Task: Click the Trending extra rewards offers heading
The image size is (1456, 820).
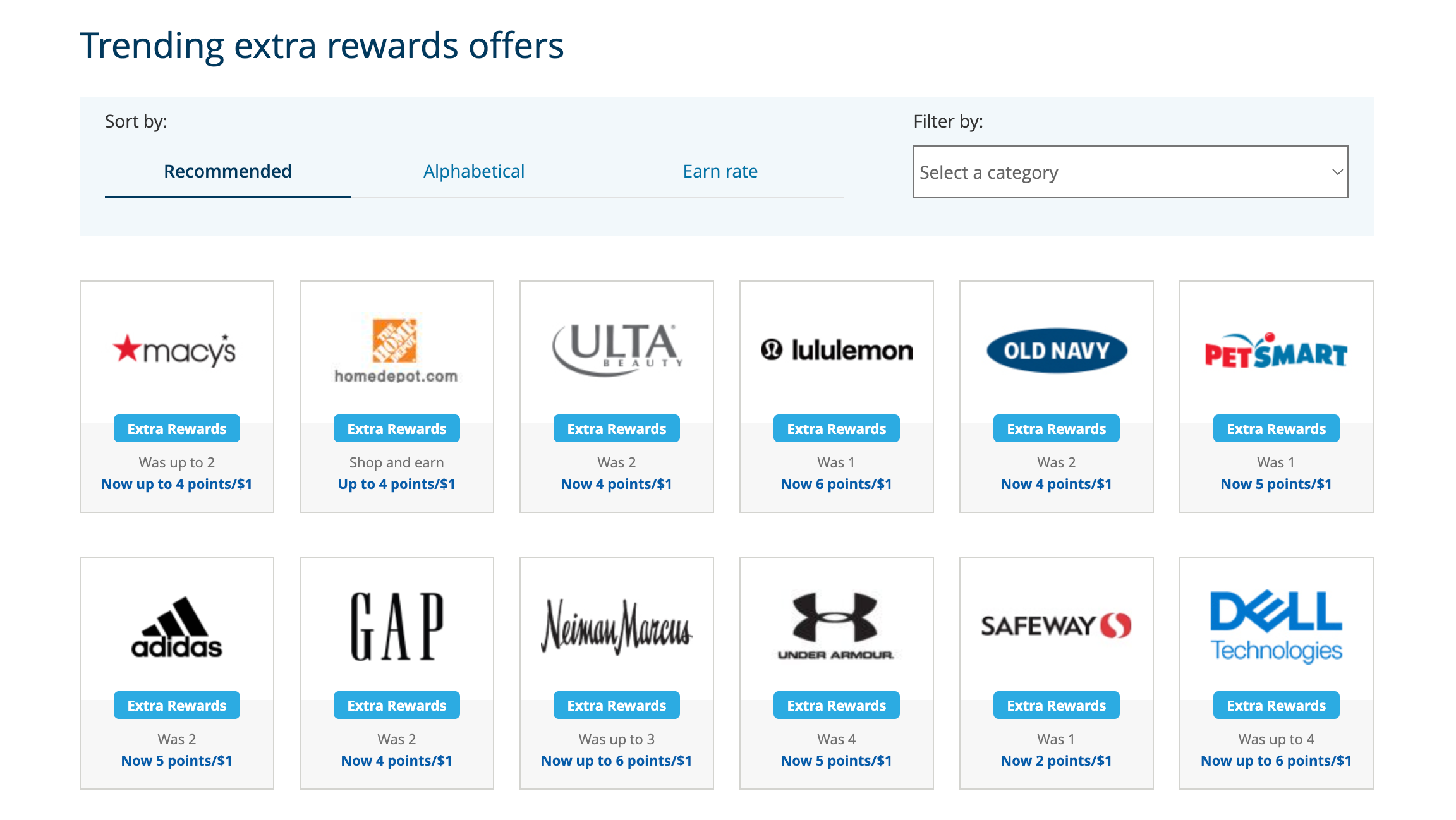Action: pyautogui.click(x=322, y=44)
